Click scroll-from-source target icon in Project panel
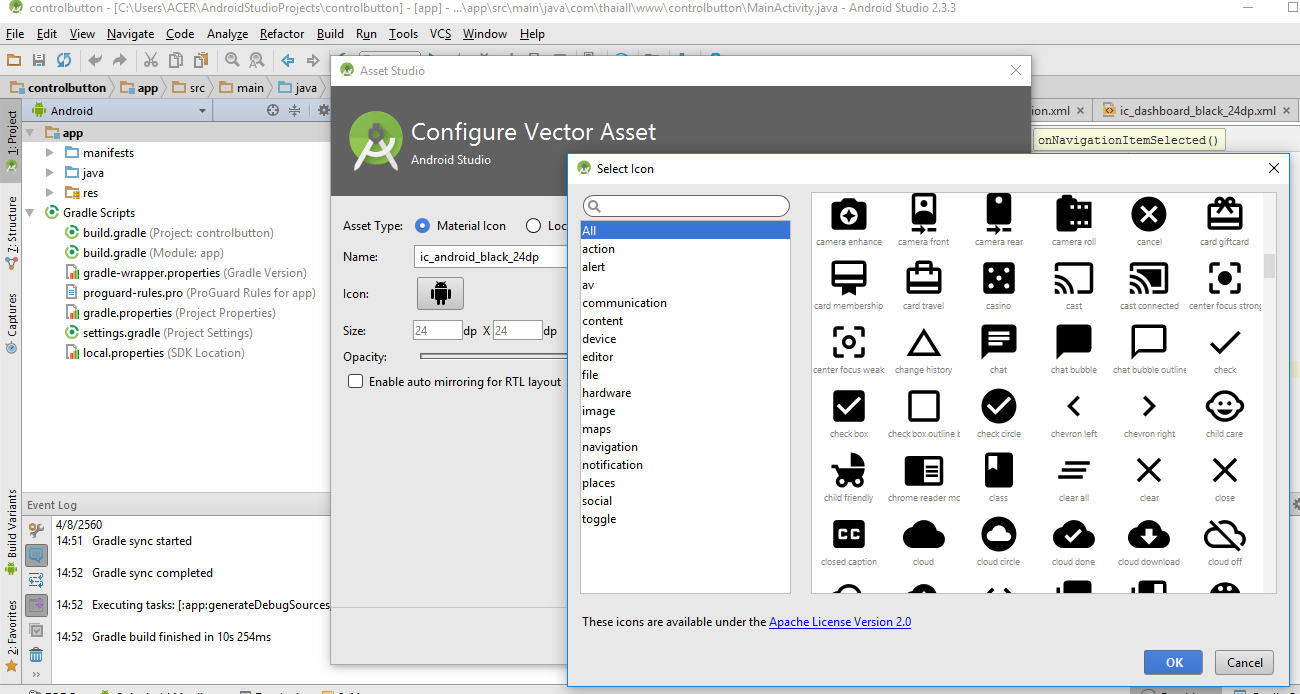1300x694 pixels. coord(273,111)
